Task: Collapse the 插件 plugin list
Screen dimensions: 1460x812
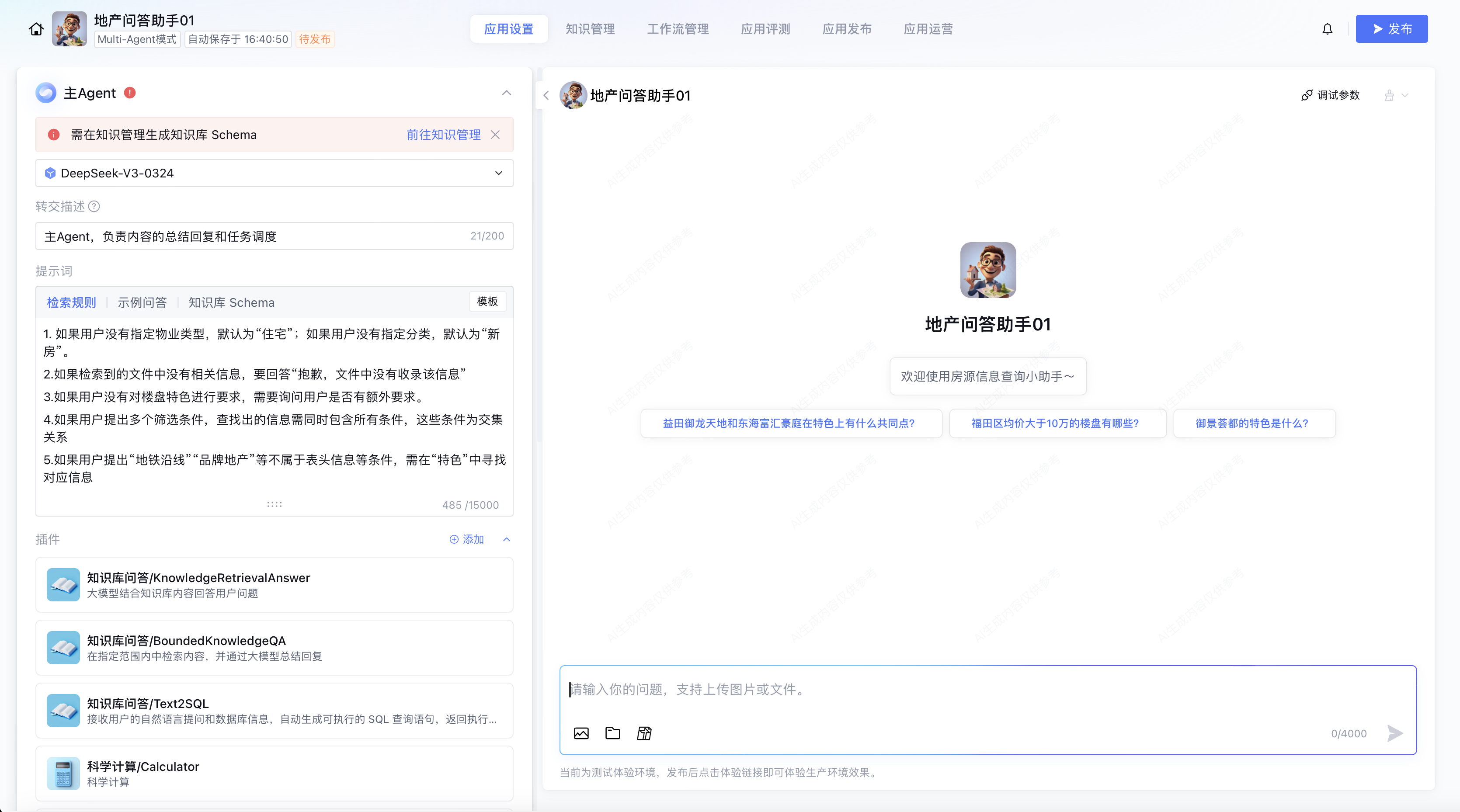Action: coord(506,539)
